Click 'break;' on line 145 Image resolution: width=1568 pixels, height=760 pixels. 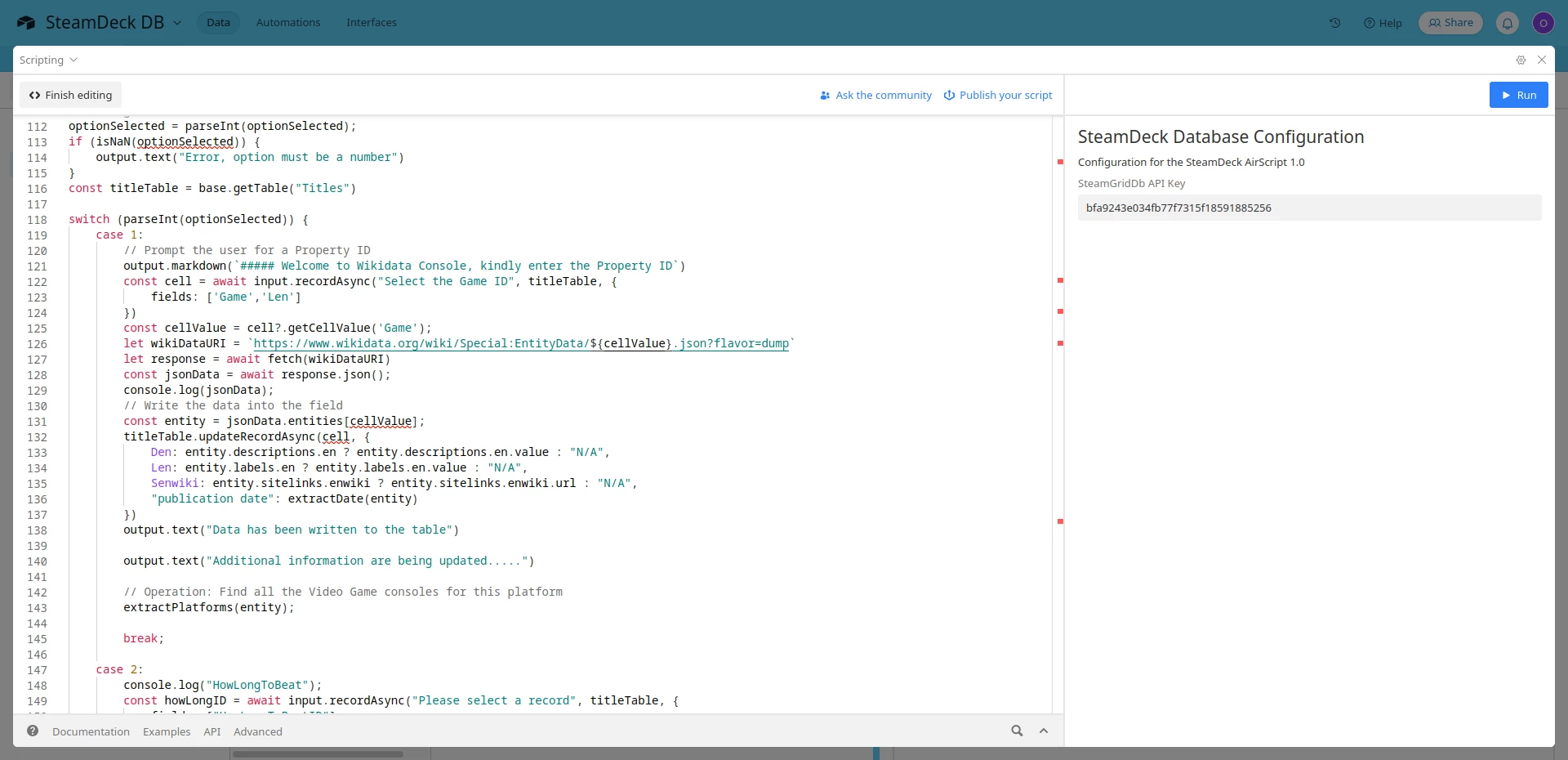pyautogui.click(x=144, y=638)
